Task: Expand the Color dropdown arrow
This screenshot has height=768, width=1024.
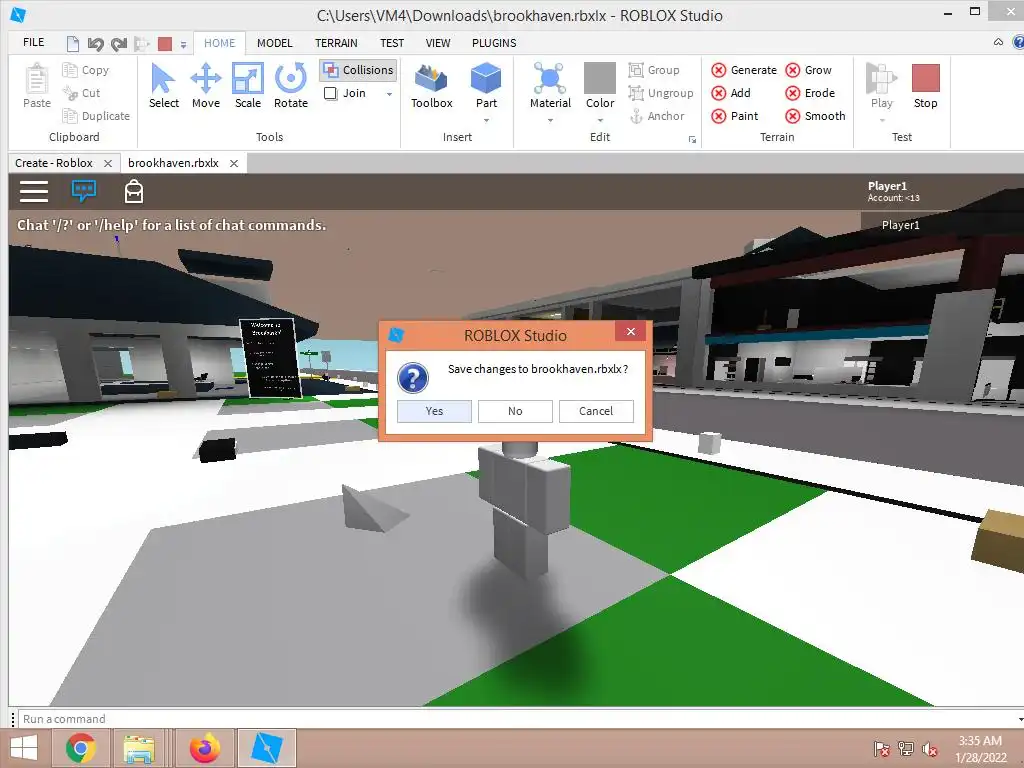Action: click(x=600, y=120)
